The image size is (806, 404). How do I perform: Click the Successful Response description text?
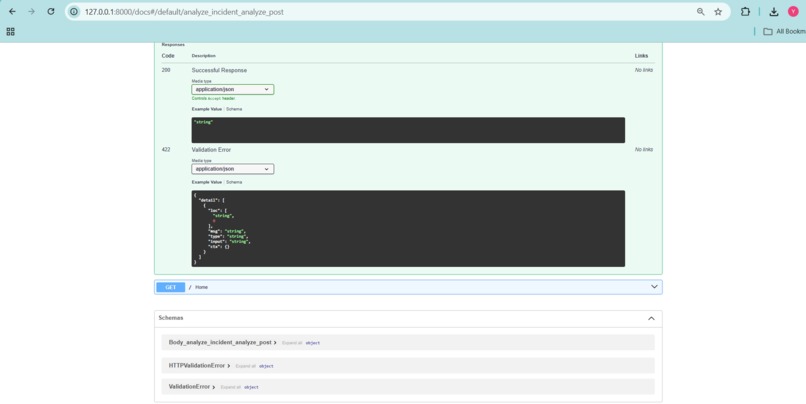[x=219, y=70]
